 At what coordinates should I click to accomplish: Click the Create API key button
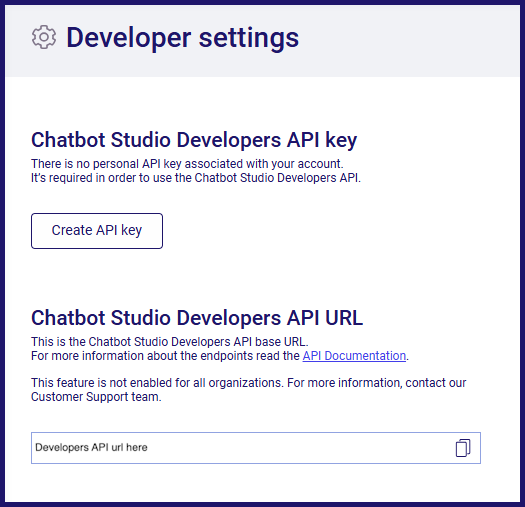(x=97, y=231)
